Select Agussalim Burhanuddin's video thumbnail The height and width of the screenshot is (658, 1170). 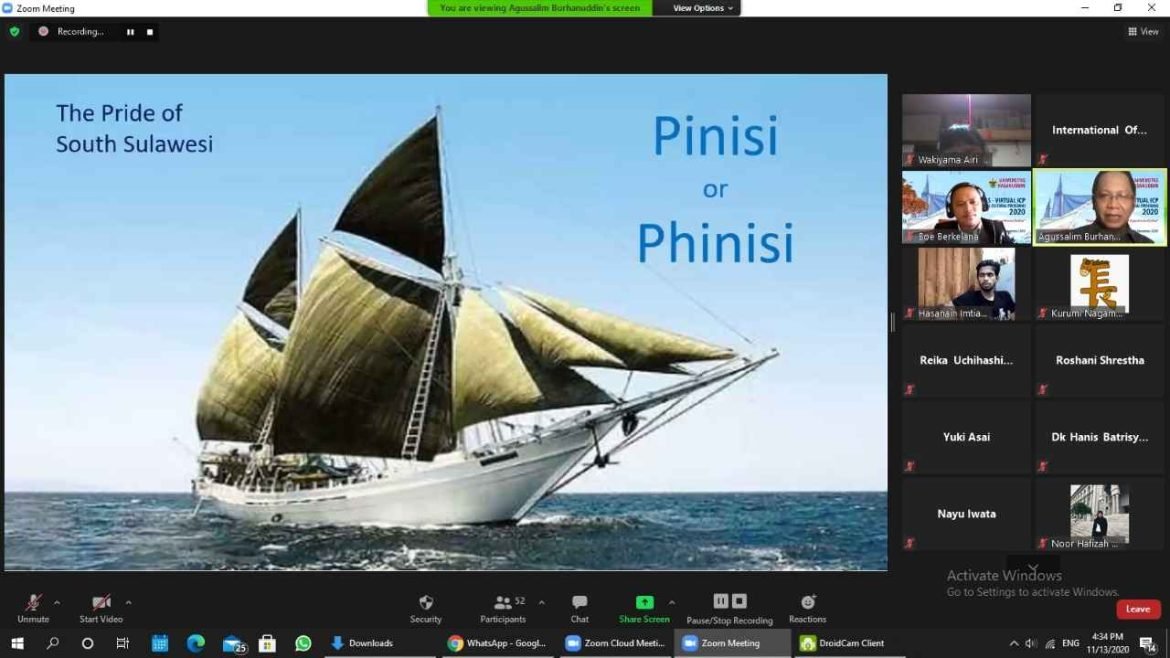click(x=1099, y=207)
